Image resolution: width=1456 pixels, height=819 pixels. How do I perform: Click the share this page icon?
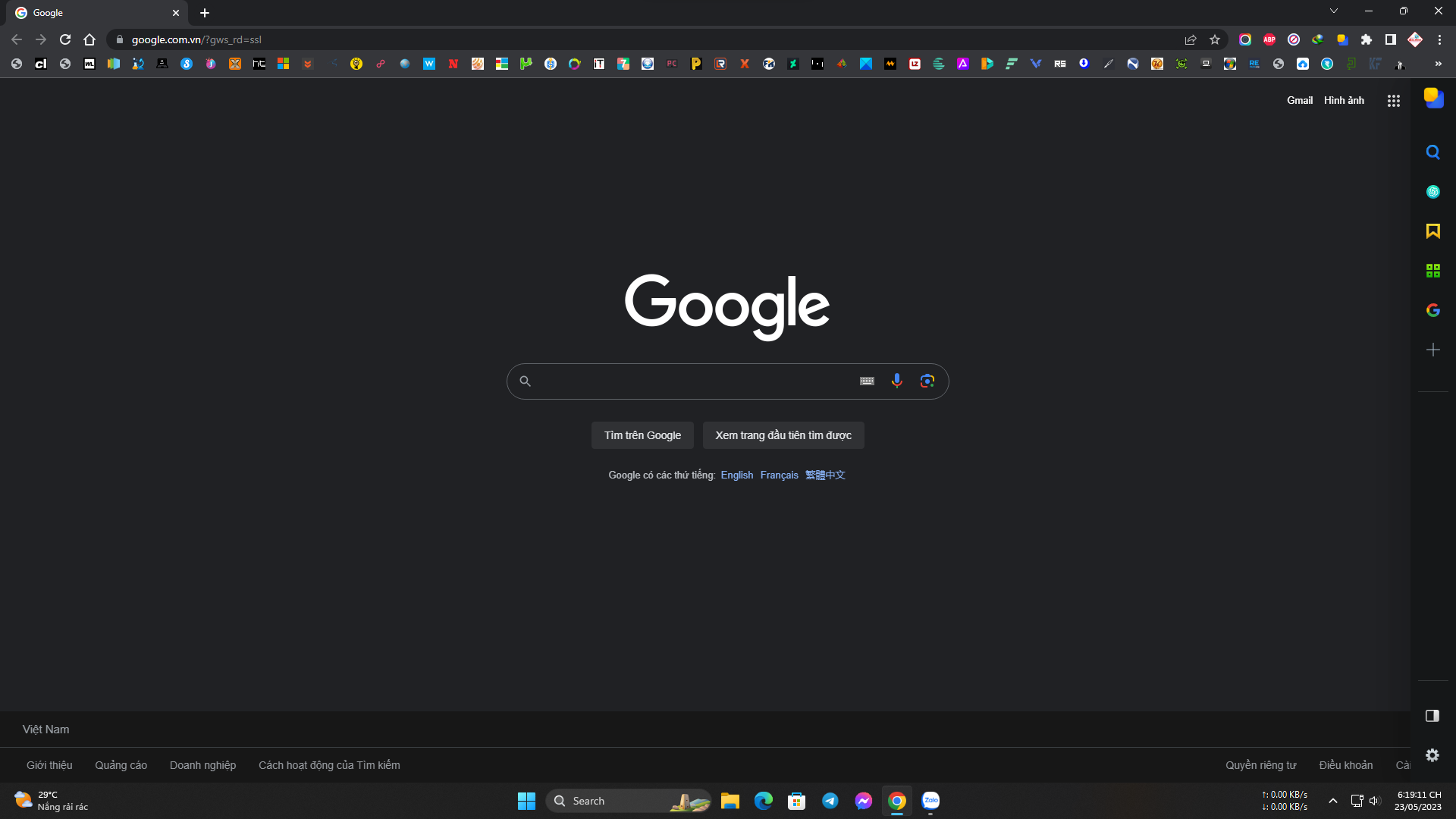1191,39
